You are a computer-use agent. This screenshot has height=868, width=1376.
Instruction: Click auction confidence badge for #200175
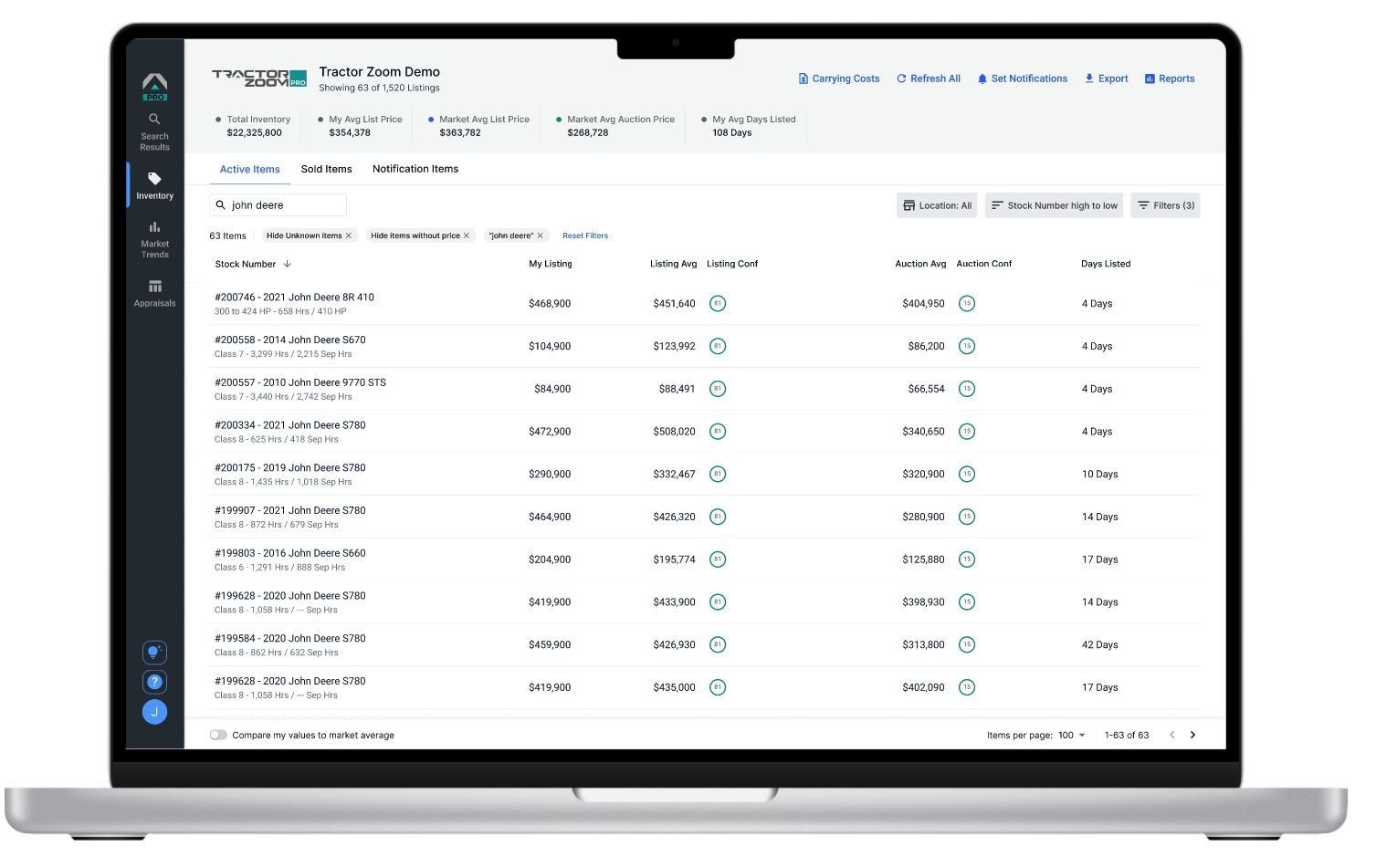click(967, 474)
